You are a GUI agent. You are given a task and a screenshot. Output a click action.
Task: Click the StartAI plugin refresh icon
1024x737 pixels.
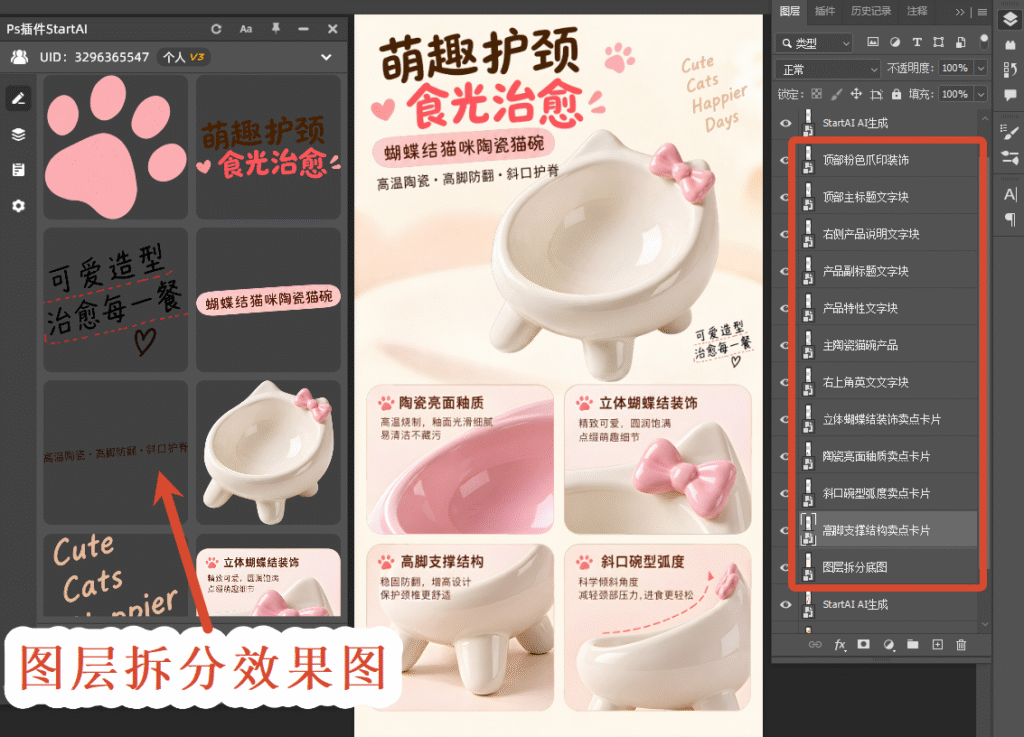pos(216,29)
